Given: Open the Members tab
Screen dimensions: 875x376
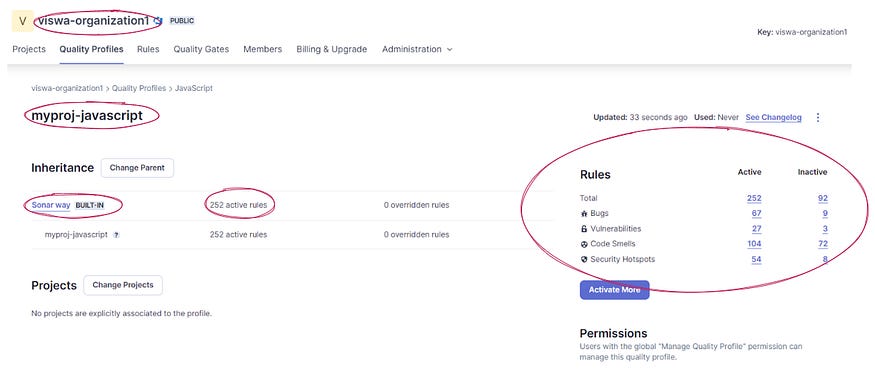Looking at the screenshot, I should pos(262,49).
